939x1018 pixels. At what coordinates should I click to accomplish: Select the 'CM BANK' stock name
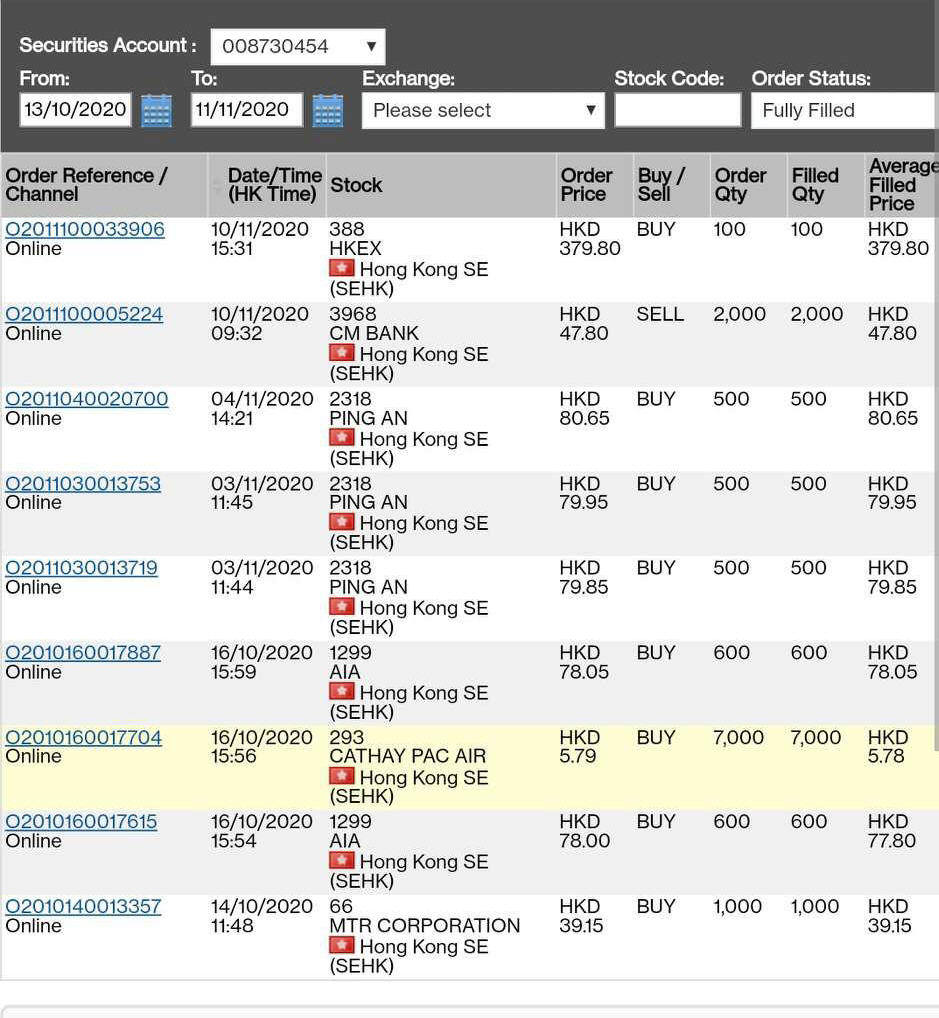click(374, 333)
